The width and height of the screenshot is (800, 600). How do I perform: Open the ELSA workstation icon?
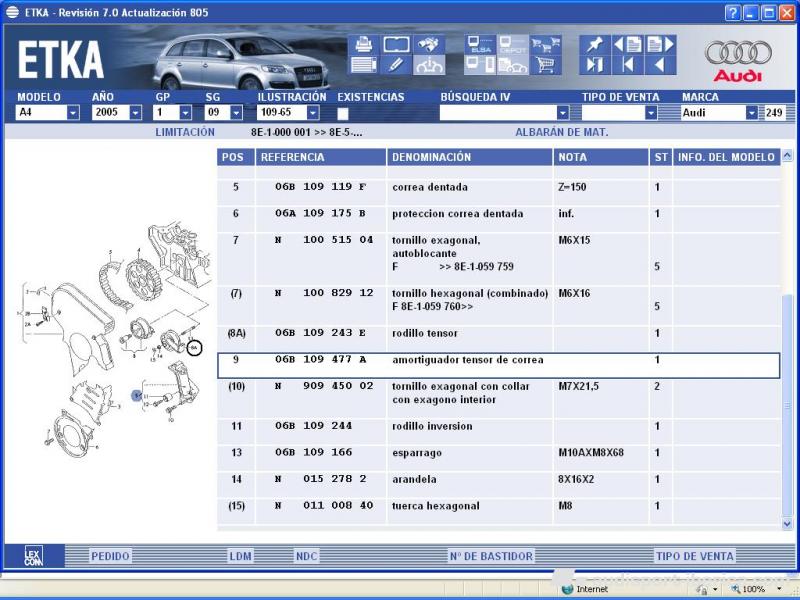tap(480, 44)
